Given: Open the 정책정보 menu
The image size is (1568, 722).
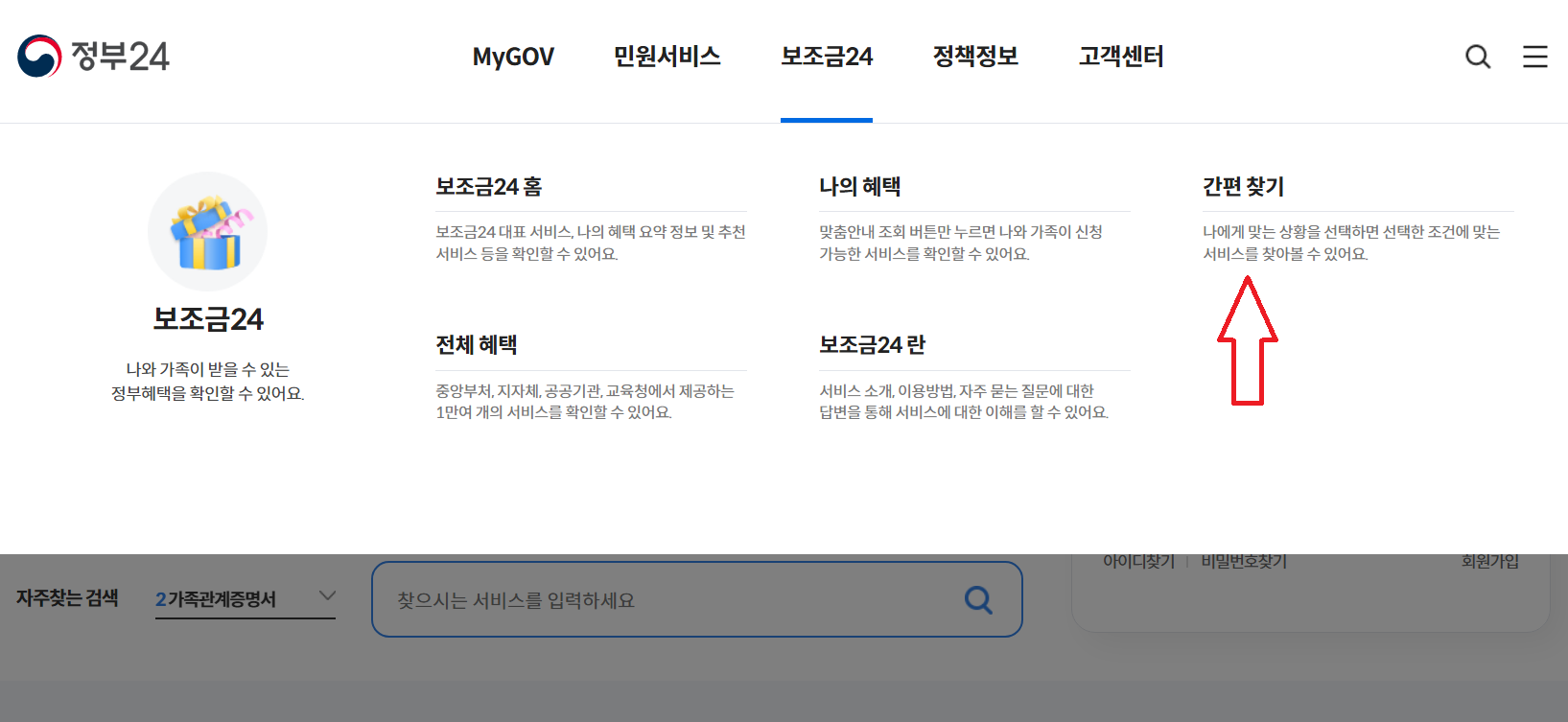Looking at the screenshot, I should 975,57.
